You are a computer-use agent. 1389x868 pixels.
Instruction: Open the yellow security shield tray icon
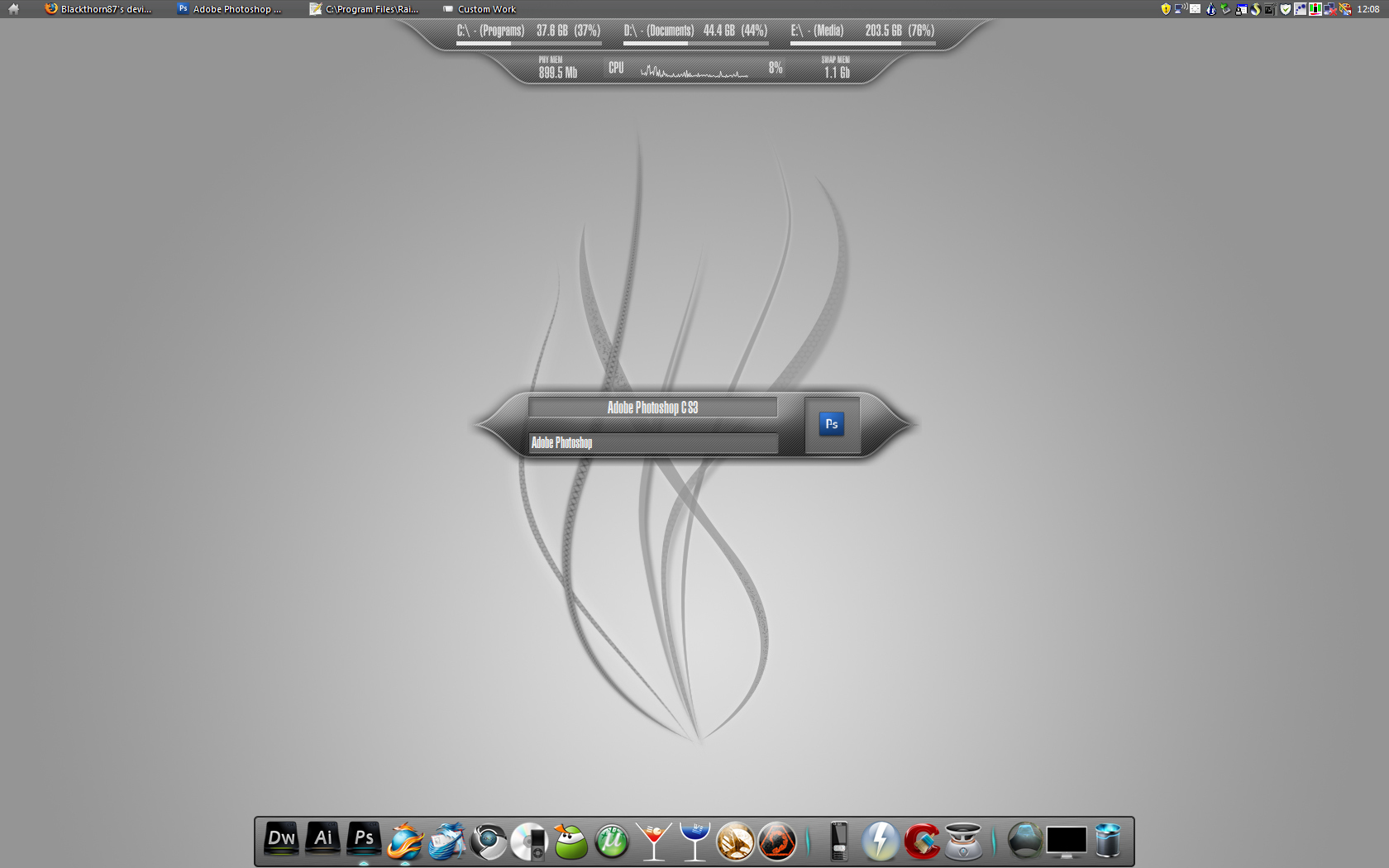coord(1166,9)
